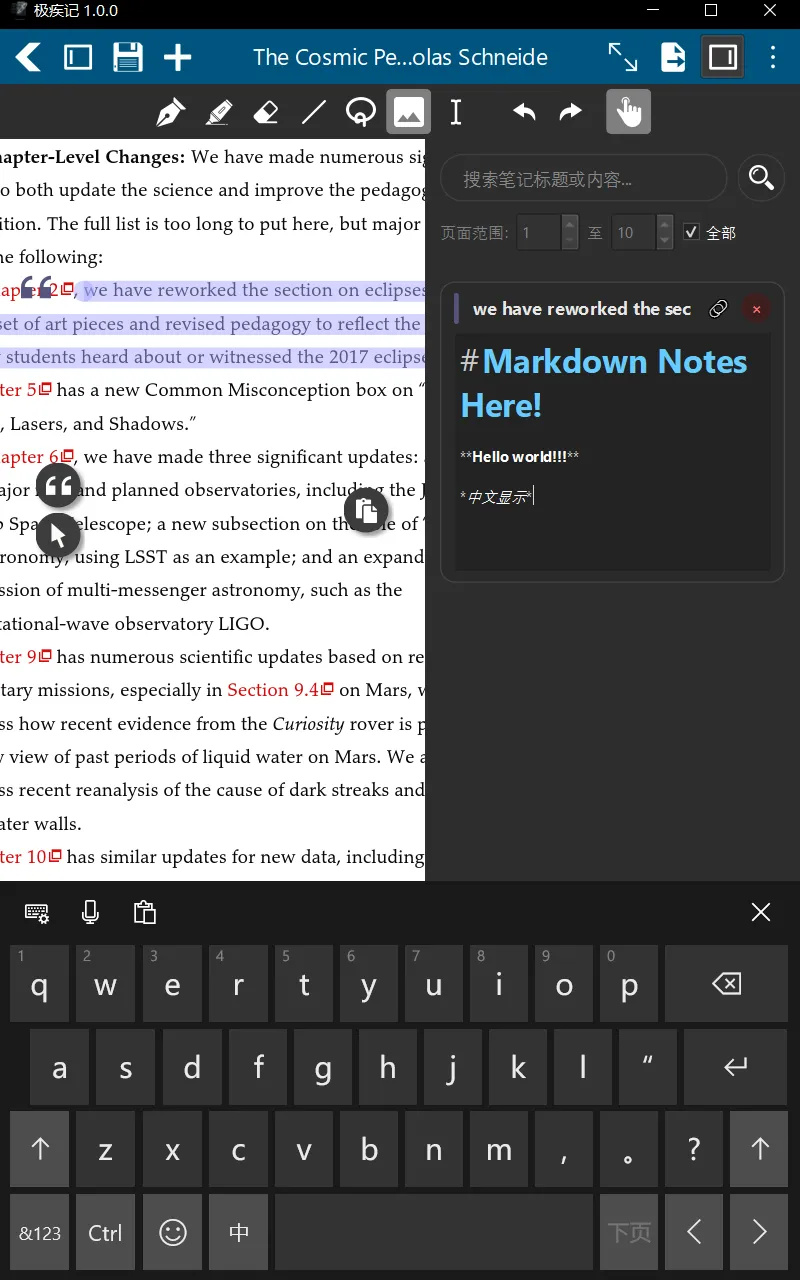Select the fountain pen tool

pyautogui.click(x=171, y=112)
